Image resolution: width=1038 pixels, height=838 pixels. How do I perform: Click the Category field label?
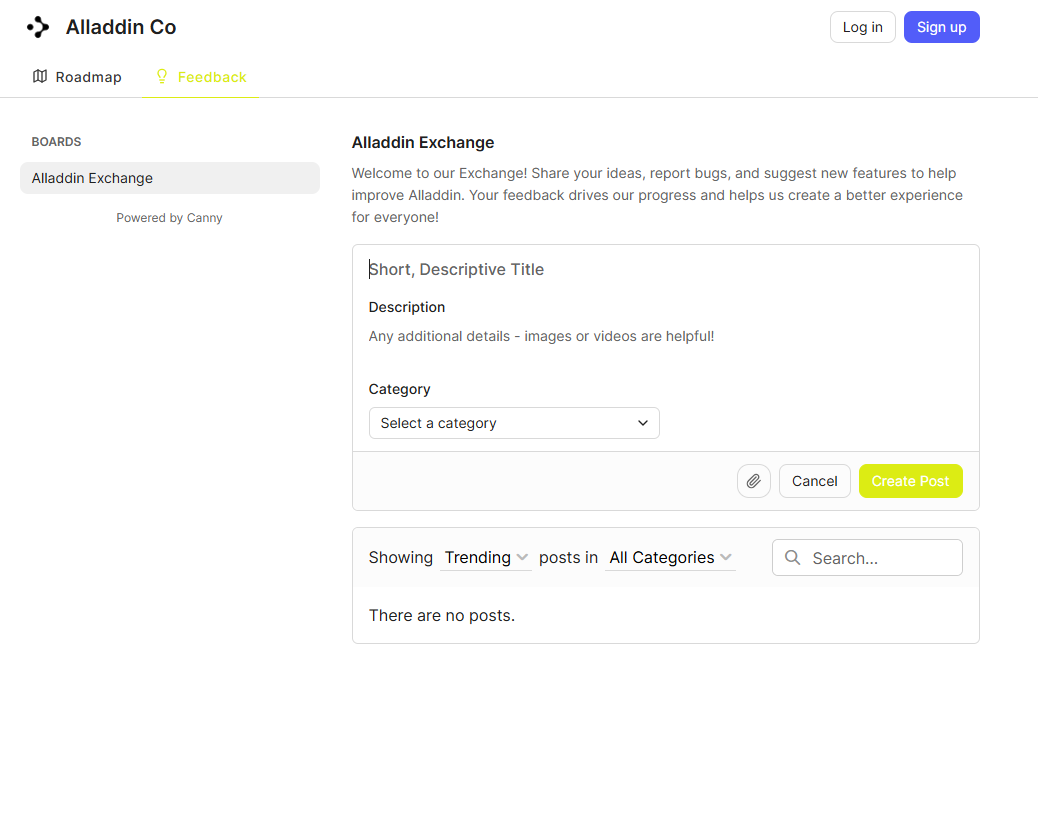point(399,389)
